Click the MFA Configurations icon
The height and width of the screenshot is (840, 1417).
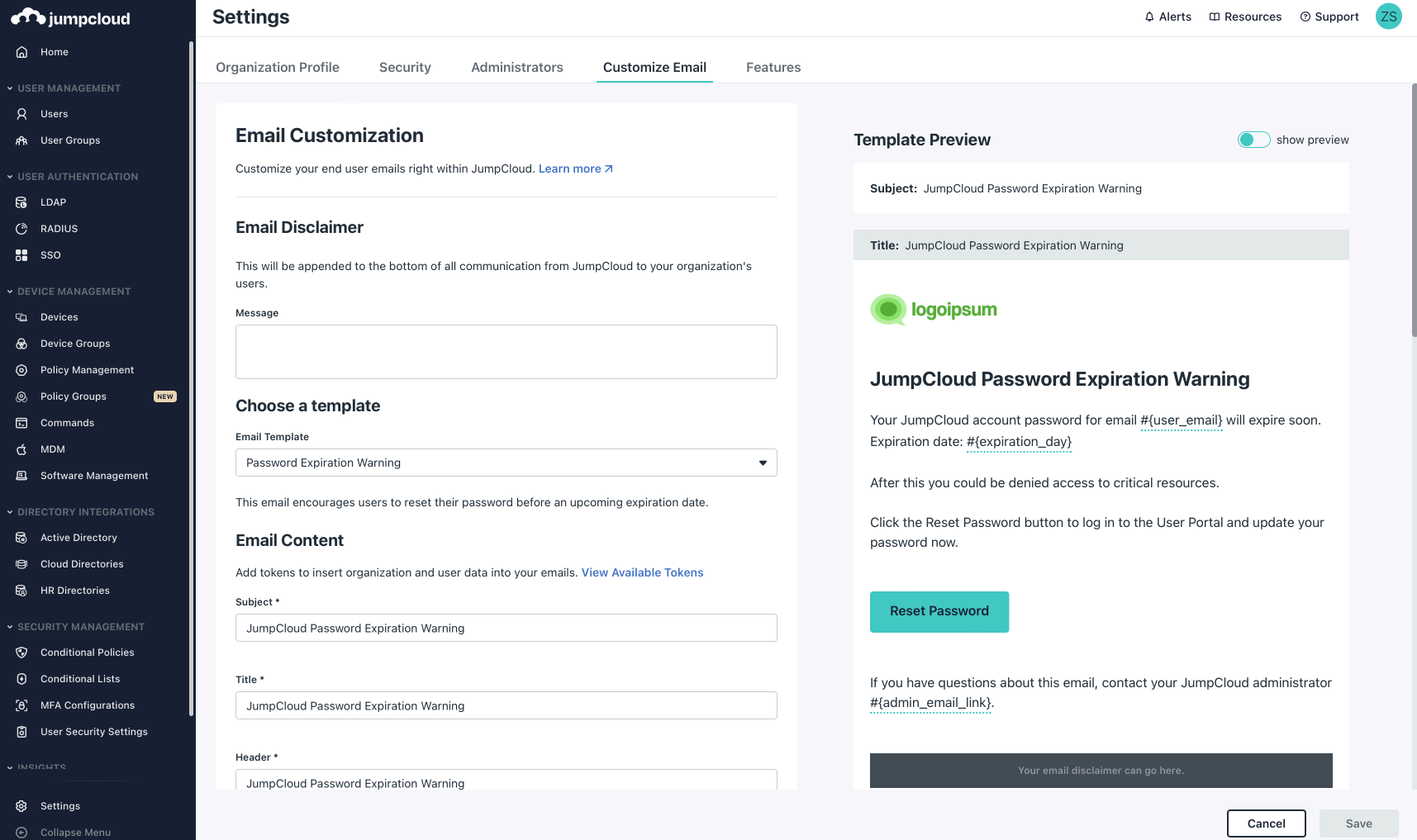click(x=21, y=705)
